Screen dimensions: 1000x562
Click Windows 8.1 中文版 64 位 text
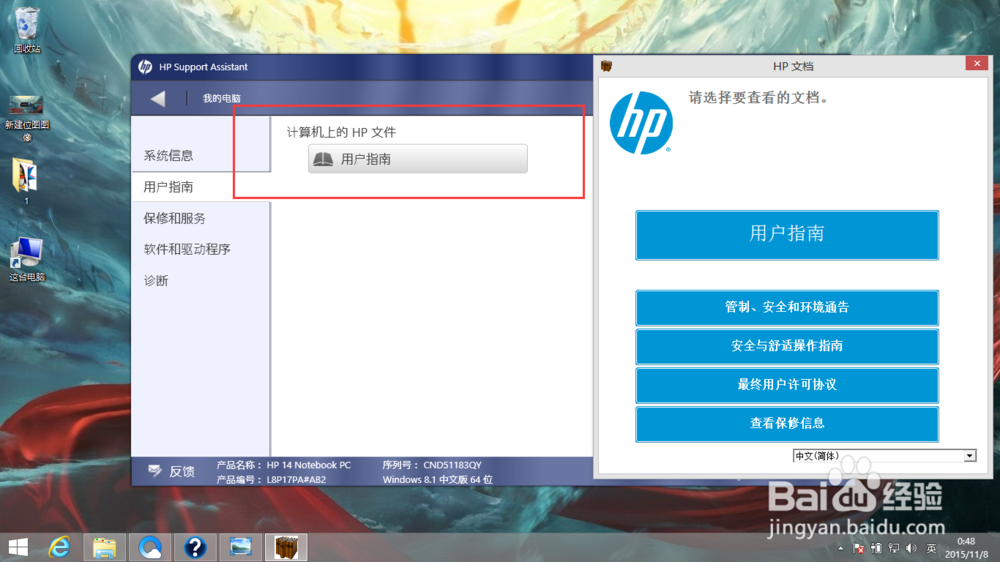438,480
